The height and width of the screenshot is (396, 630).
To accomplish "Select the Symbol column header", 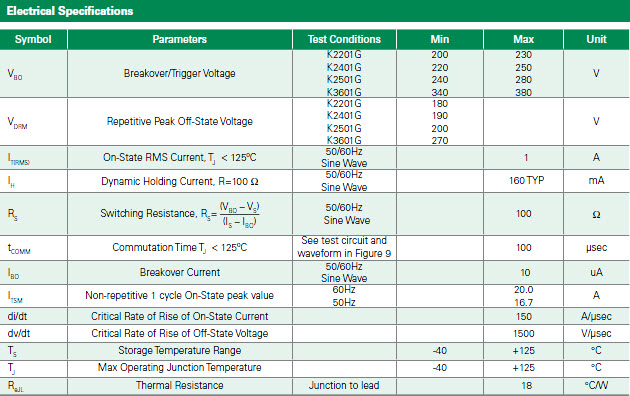I will coord(33,39).
